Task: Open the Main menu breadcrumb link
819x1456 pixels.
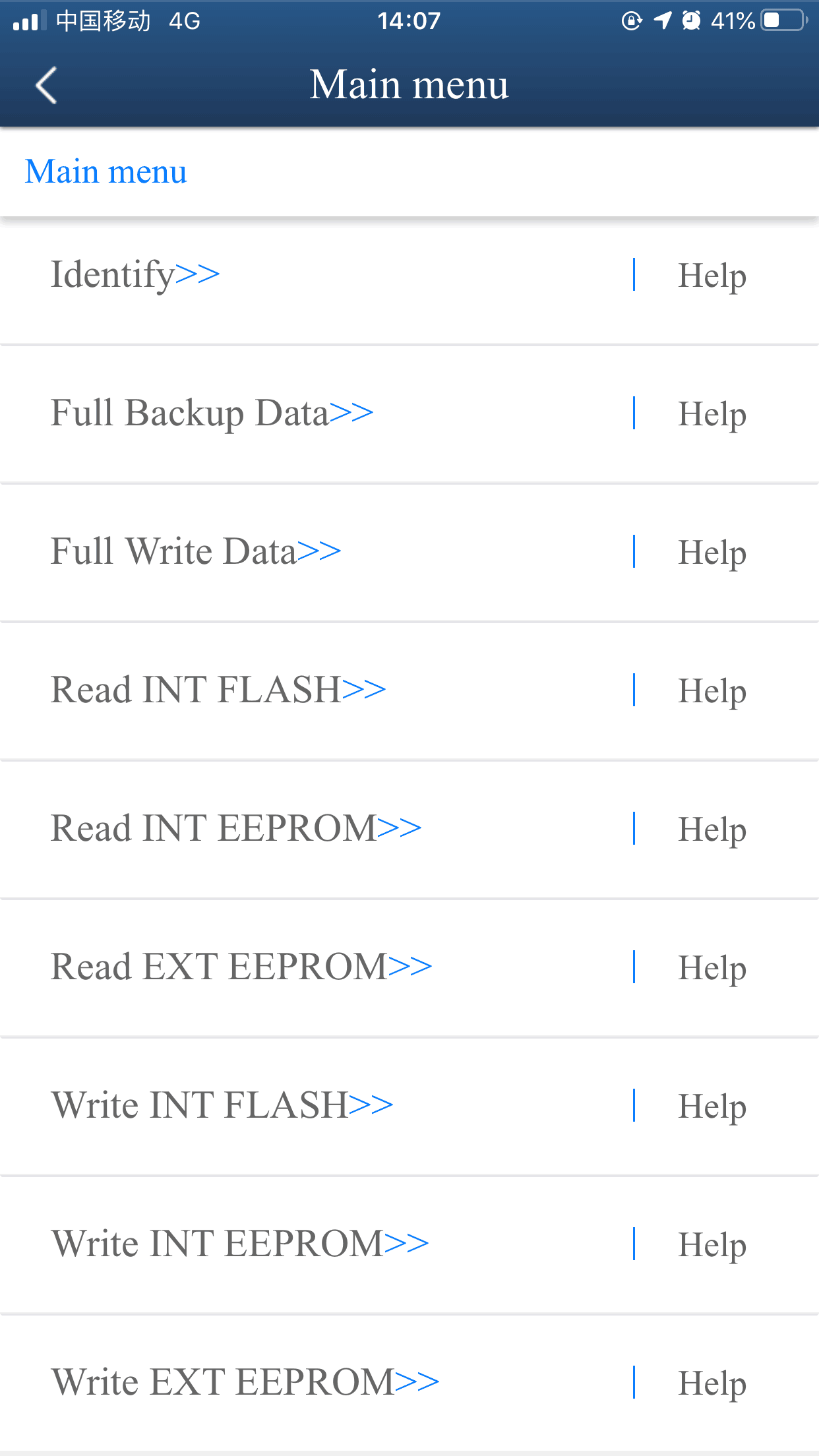Action: (106, 171)
